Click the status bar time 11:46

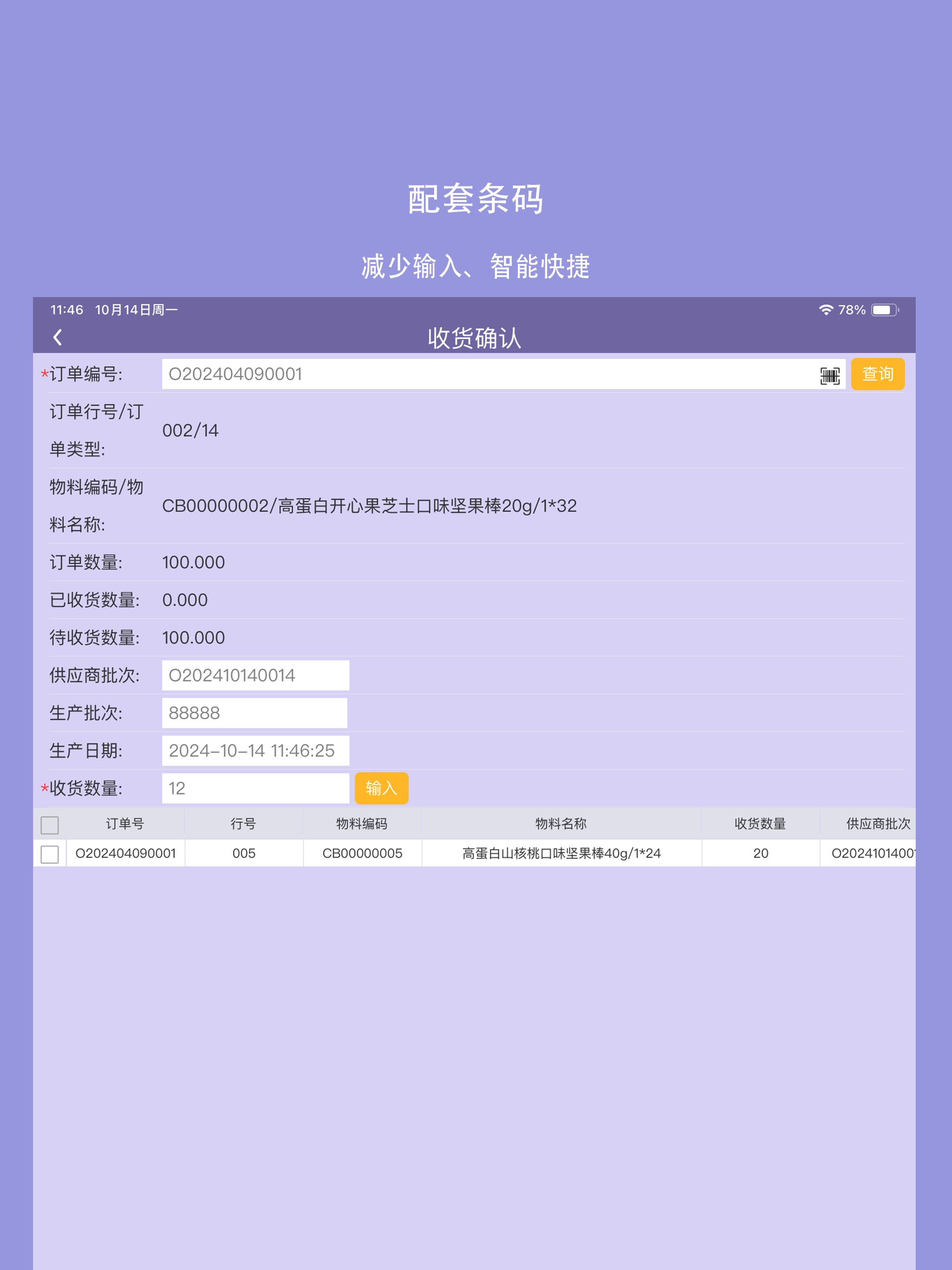[x=66, y=310]
